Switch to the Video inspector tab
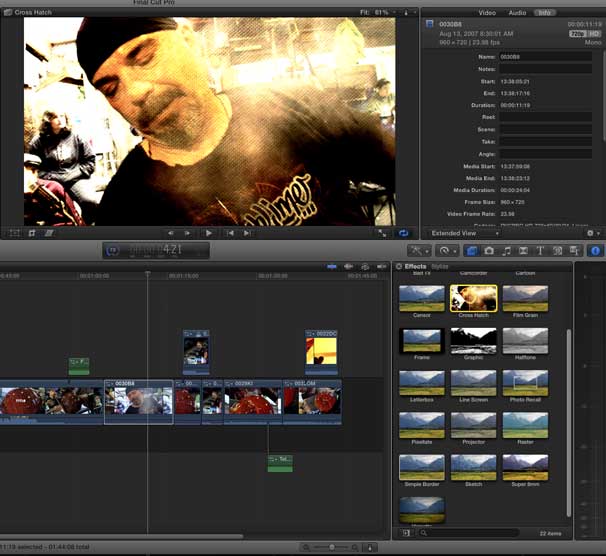The image size is (606, 556). (x=487, y=12)
